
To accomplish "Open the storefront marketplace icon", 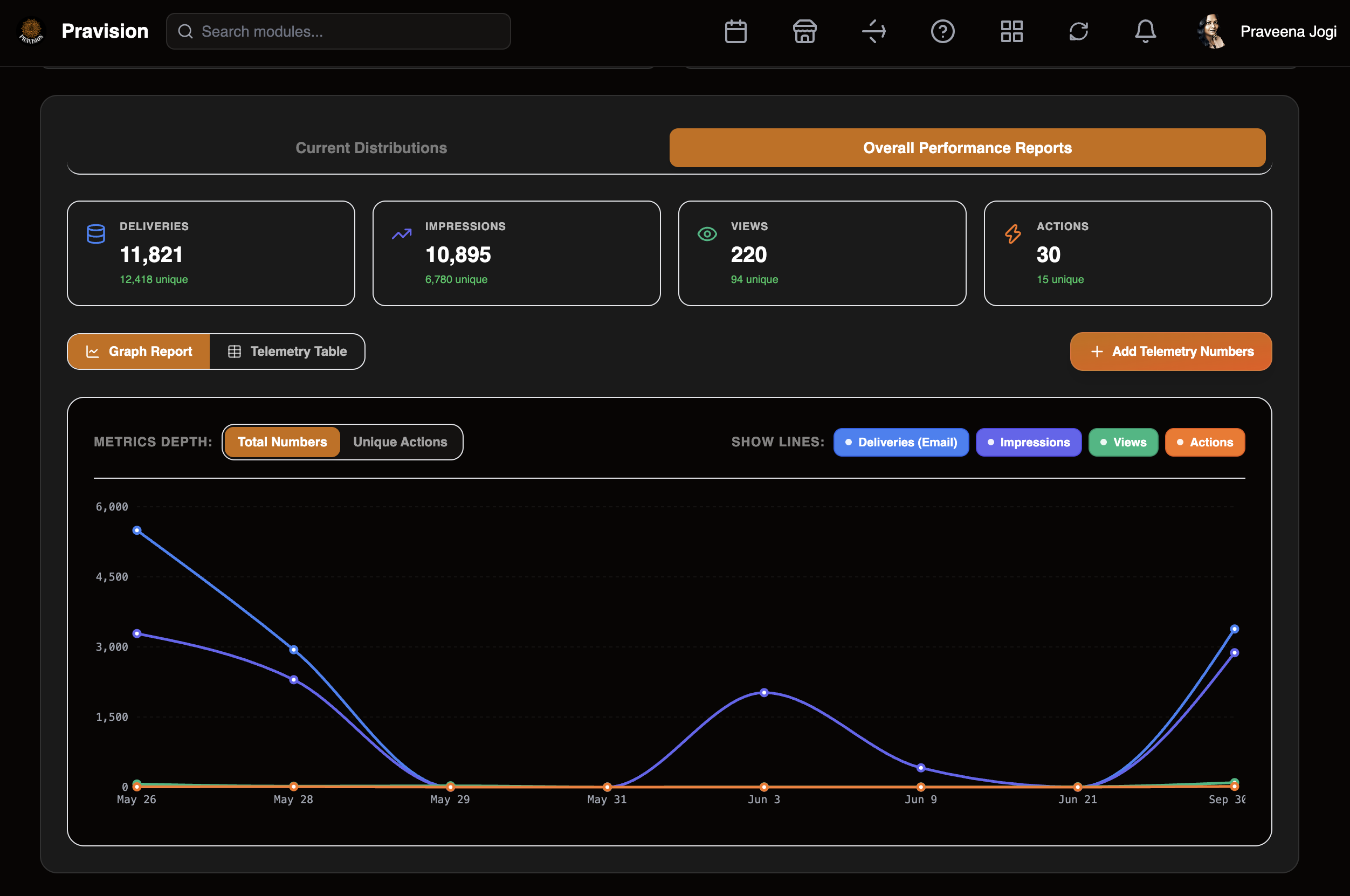I will (804, 31).
